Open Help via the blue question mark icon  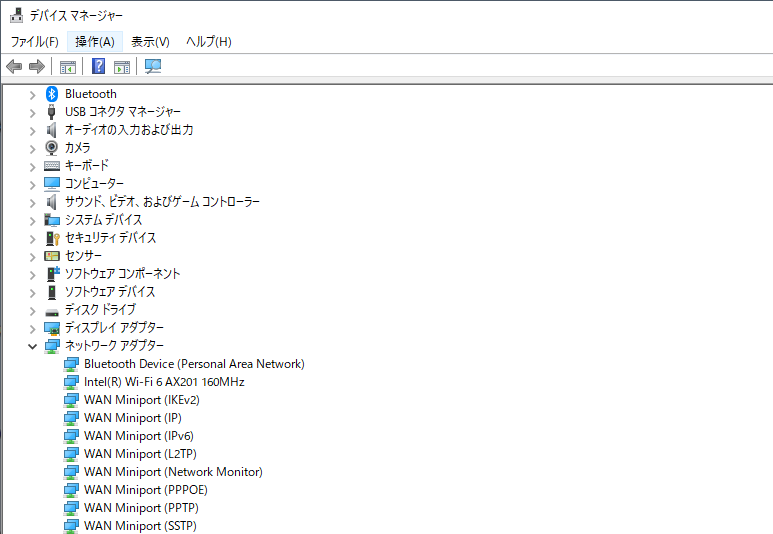99,66
